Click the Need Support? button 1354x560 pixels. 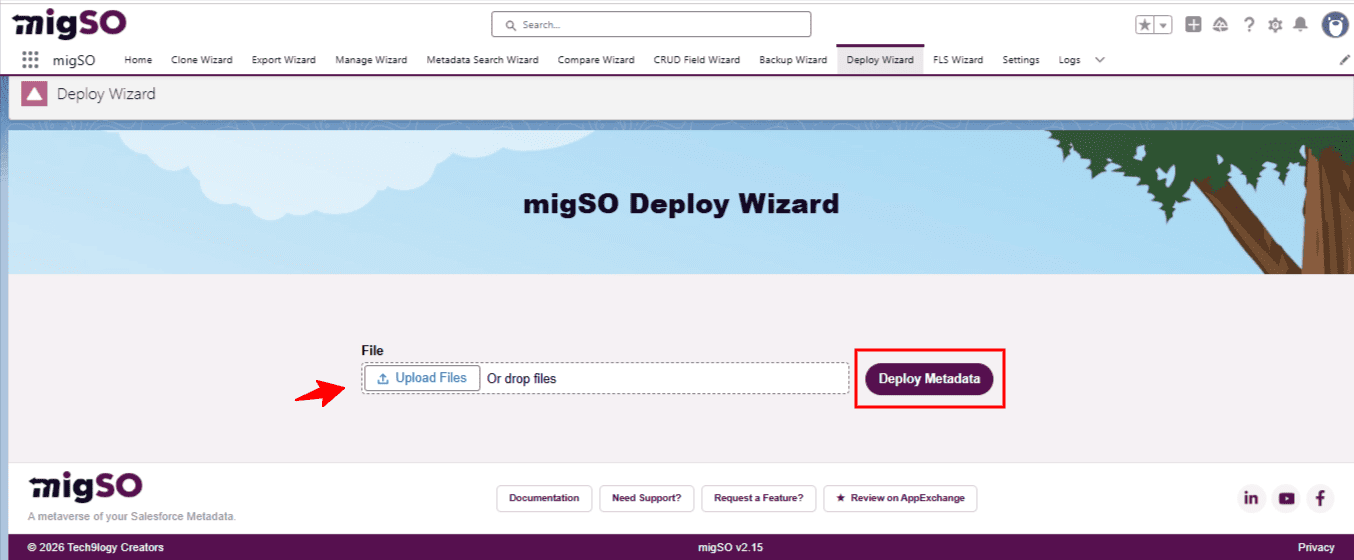[646, 498]
